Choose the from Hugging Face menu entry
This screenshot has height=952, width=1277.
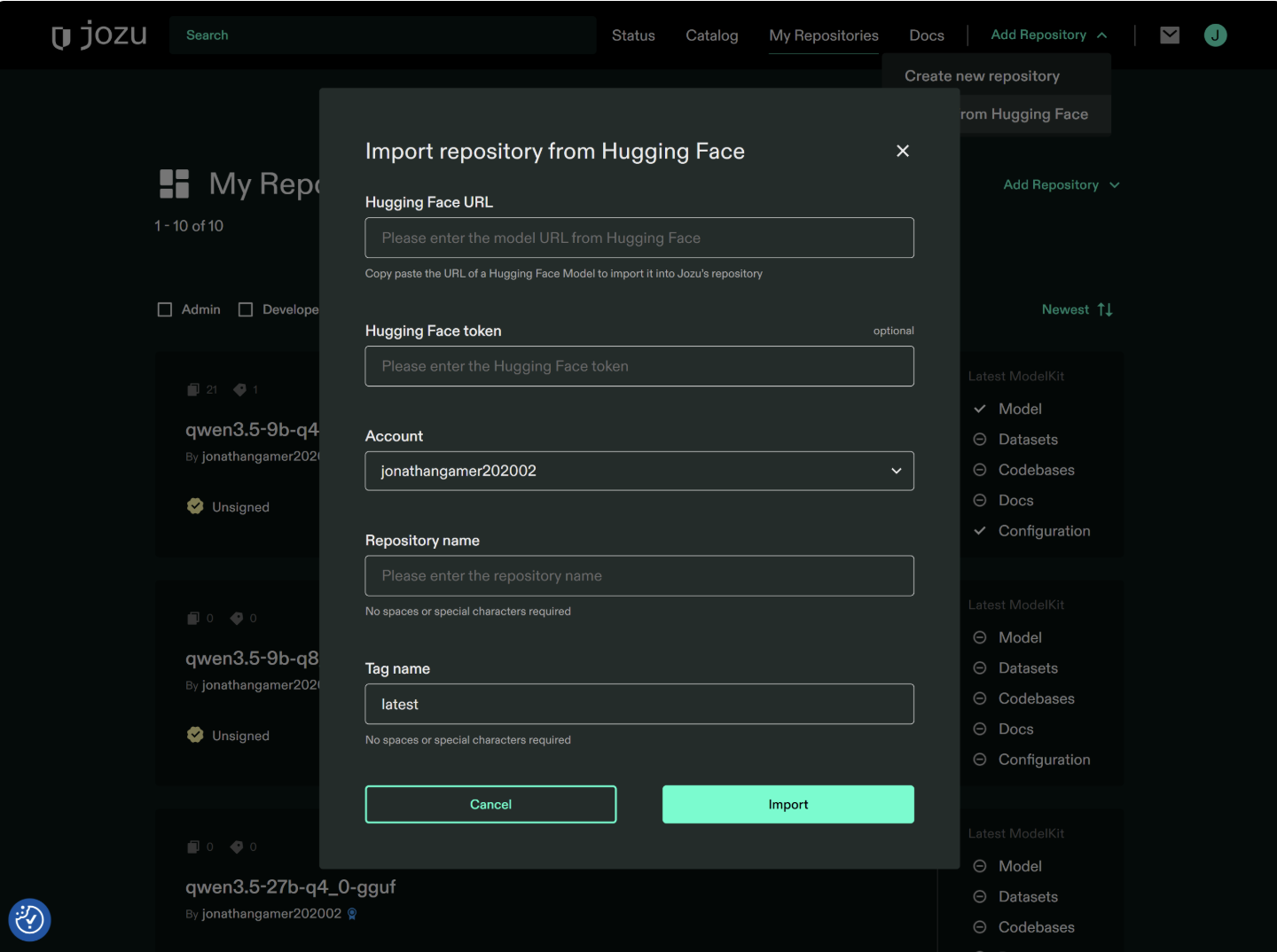(1035, 114)
